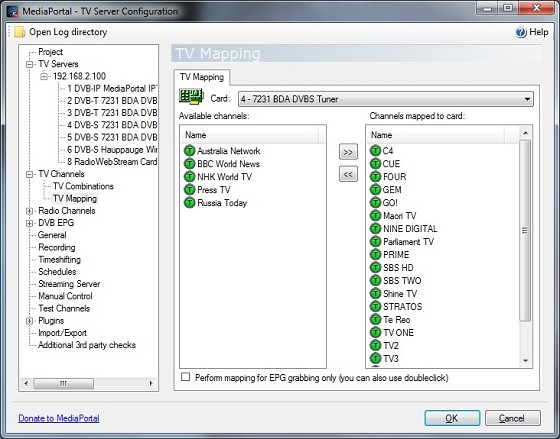
Task: Click the tuner card icon beside Card label
Action: coord(191,96)
